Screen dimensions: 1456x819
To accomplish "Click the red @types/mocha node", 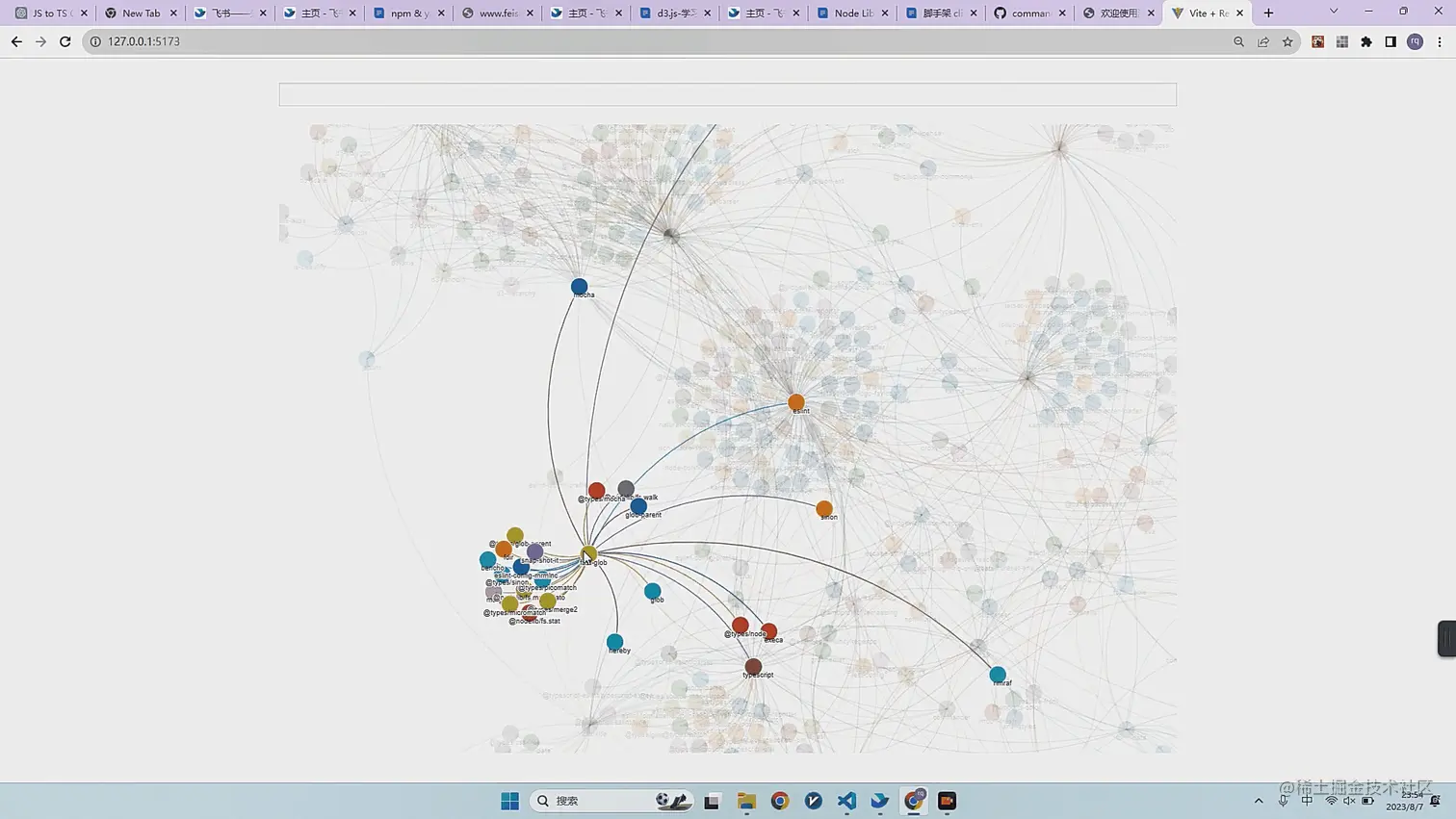I will click(x=597, y=491).
